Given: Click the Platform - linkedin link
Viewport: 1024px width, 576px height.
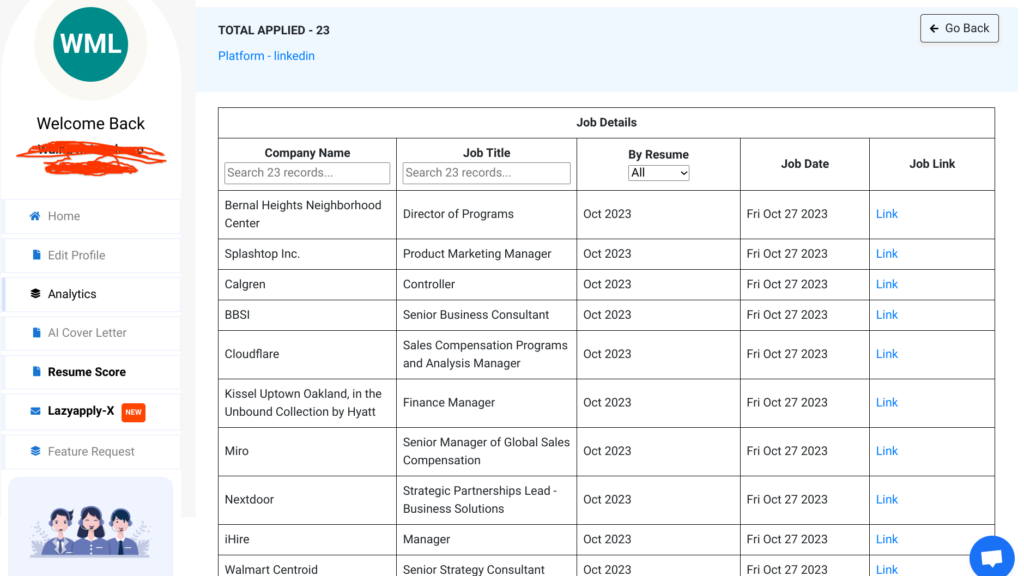Looking at the screenshot, I should [266, 56].
